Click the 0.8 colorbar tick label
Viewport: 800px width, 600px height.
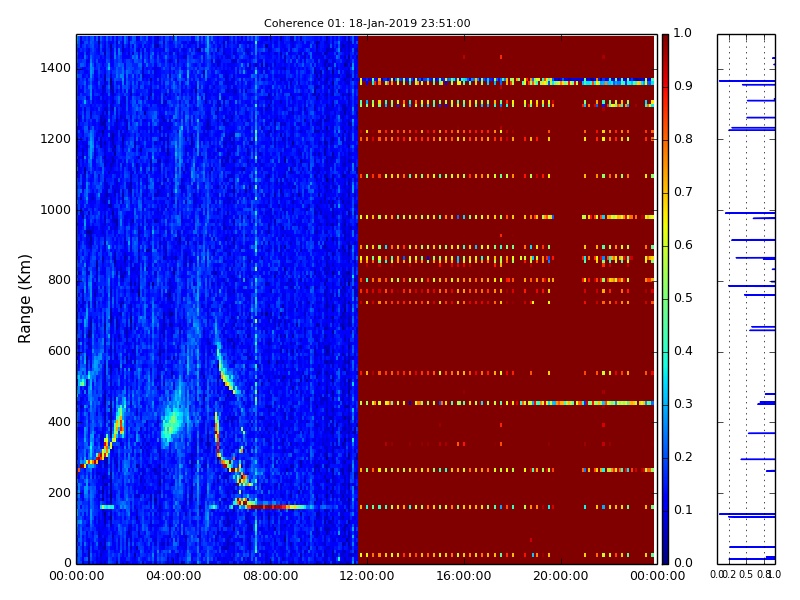683,139
